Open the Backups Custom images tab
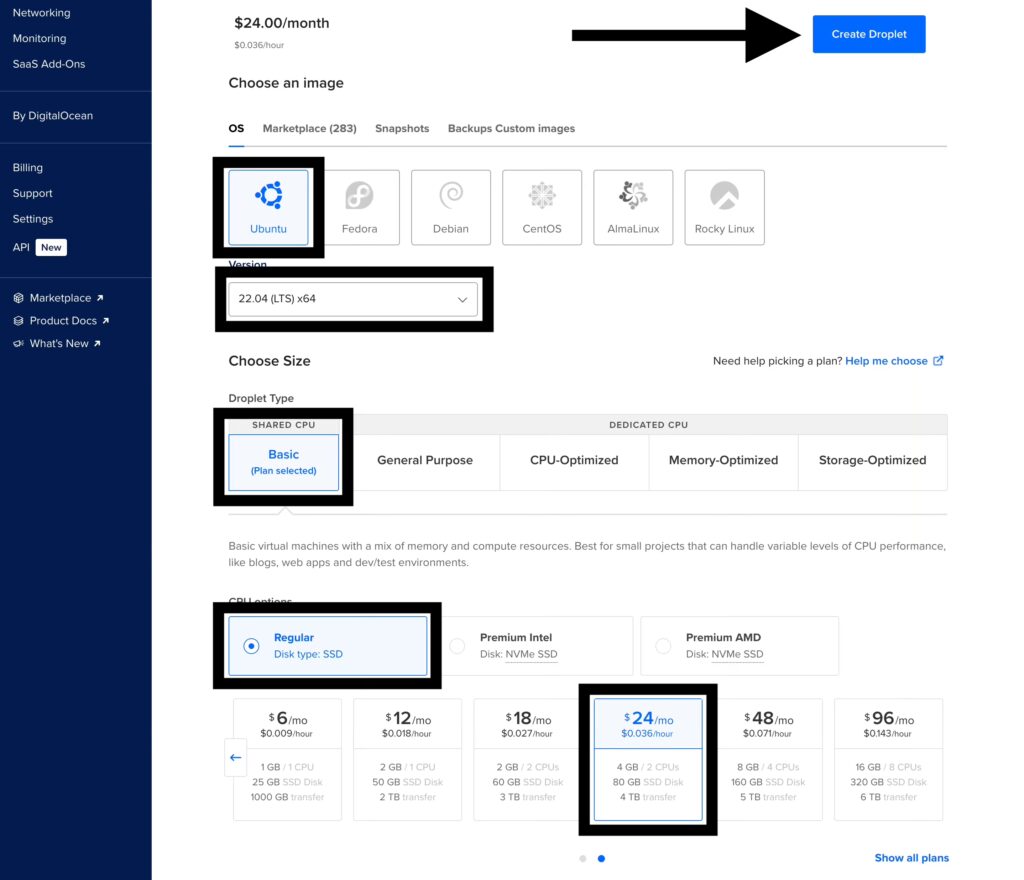This screenshot has width=1024, height=880. point(511,129)
